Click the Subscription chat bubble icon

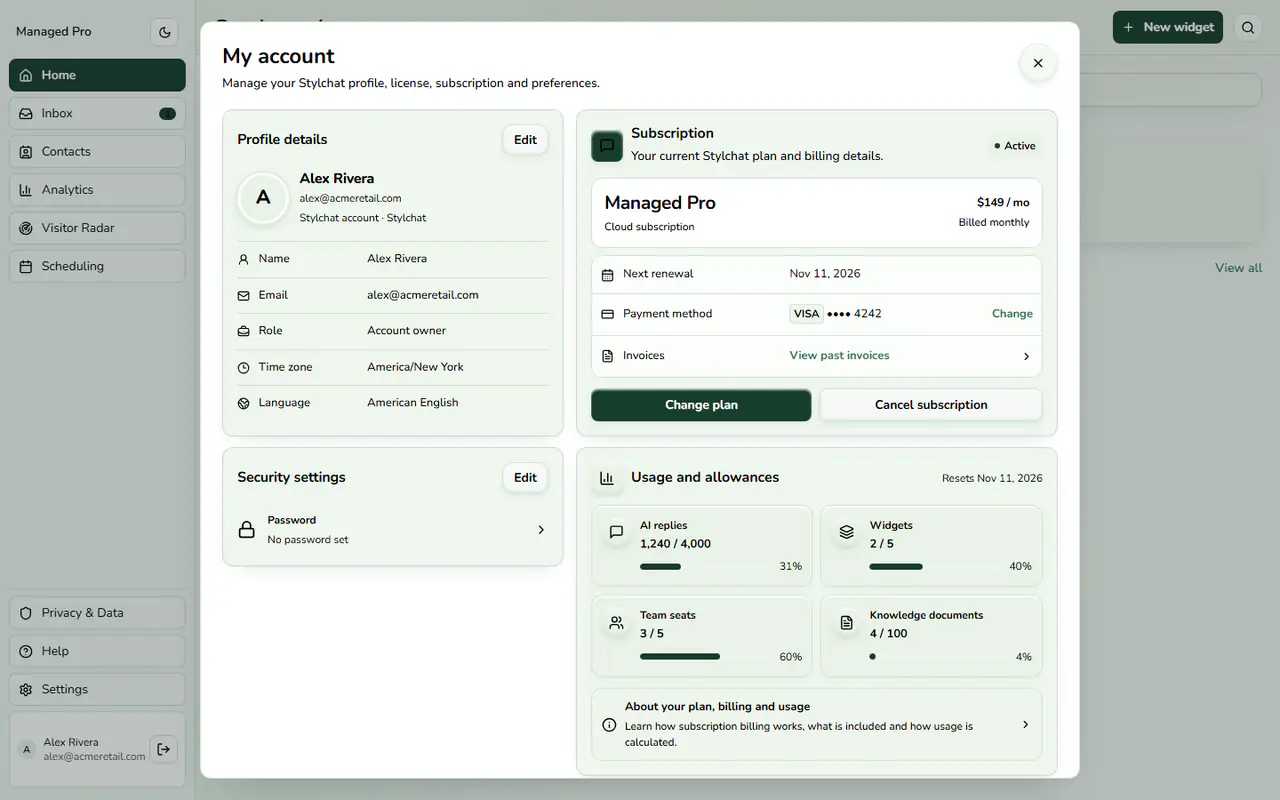pos(606,146)
